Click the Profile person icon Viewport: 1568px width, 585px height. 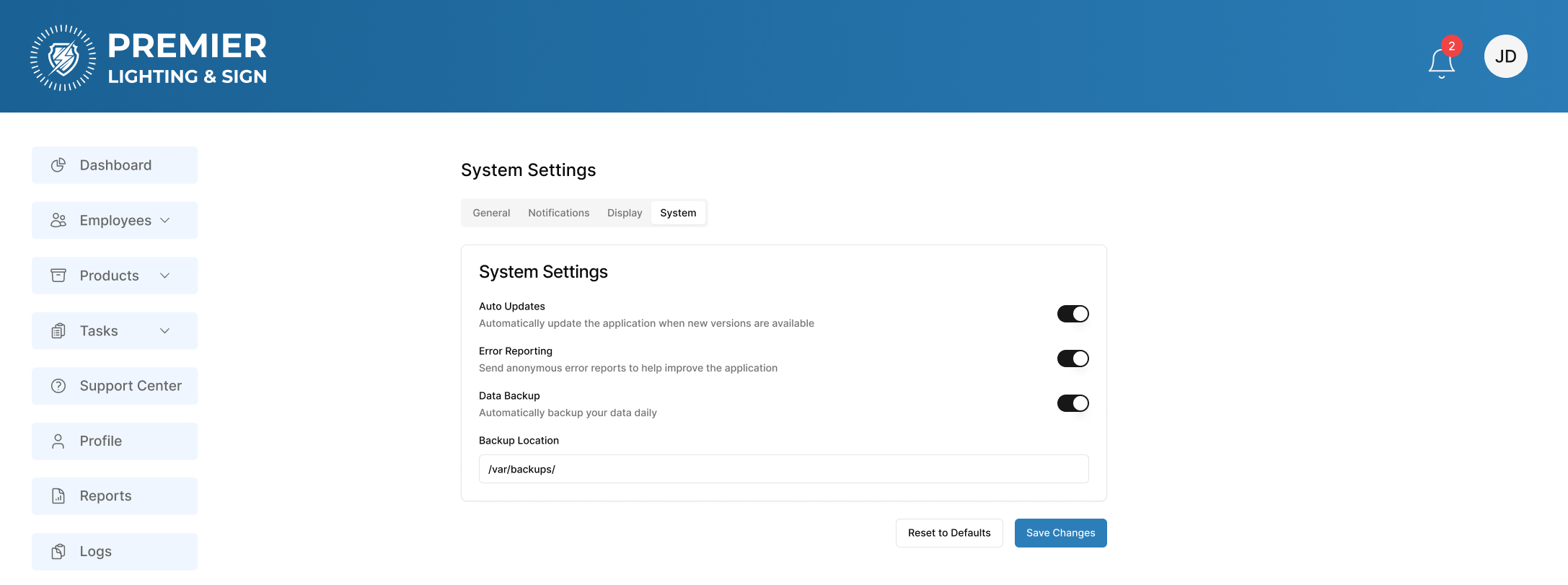click(x=58, y=441)
